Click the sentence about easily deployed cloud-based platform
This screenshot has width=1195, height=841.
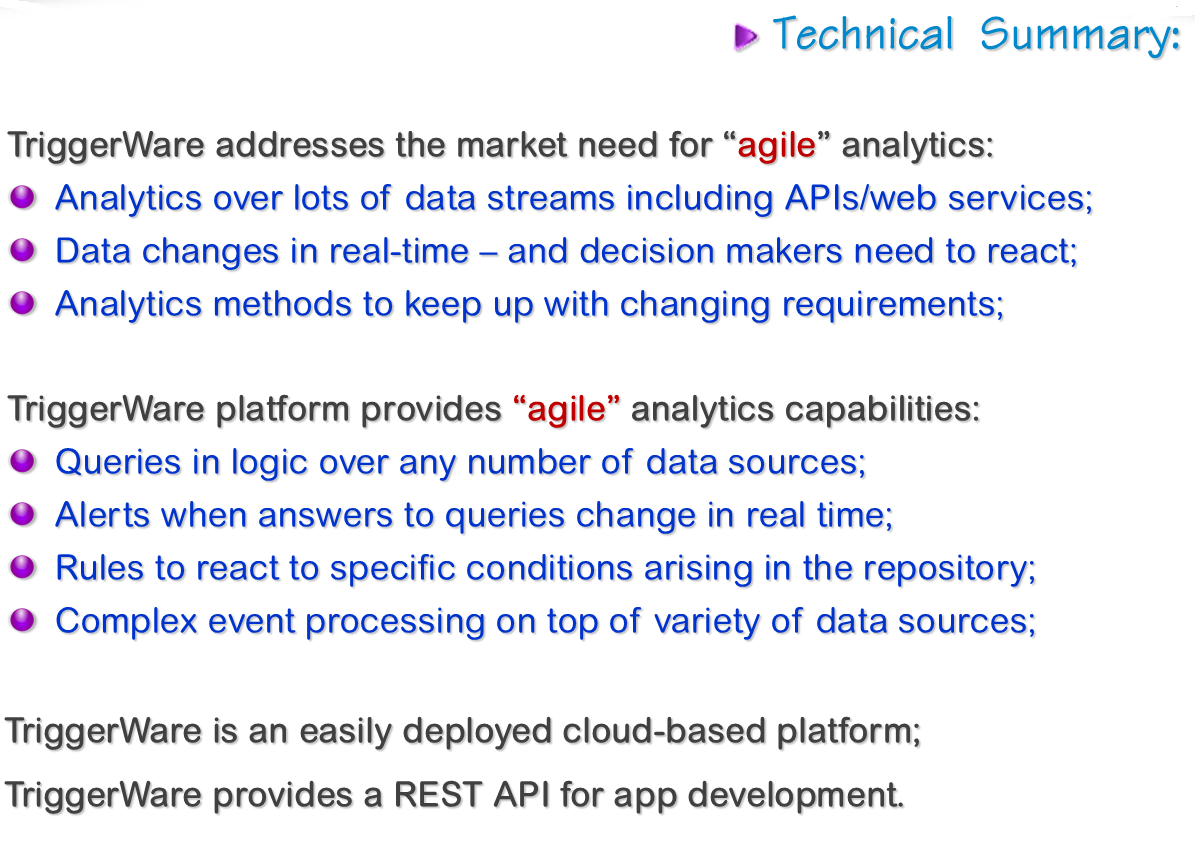click(x=463, y=732)
